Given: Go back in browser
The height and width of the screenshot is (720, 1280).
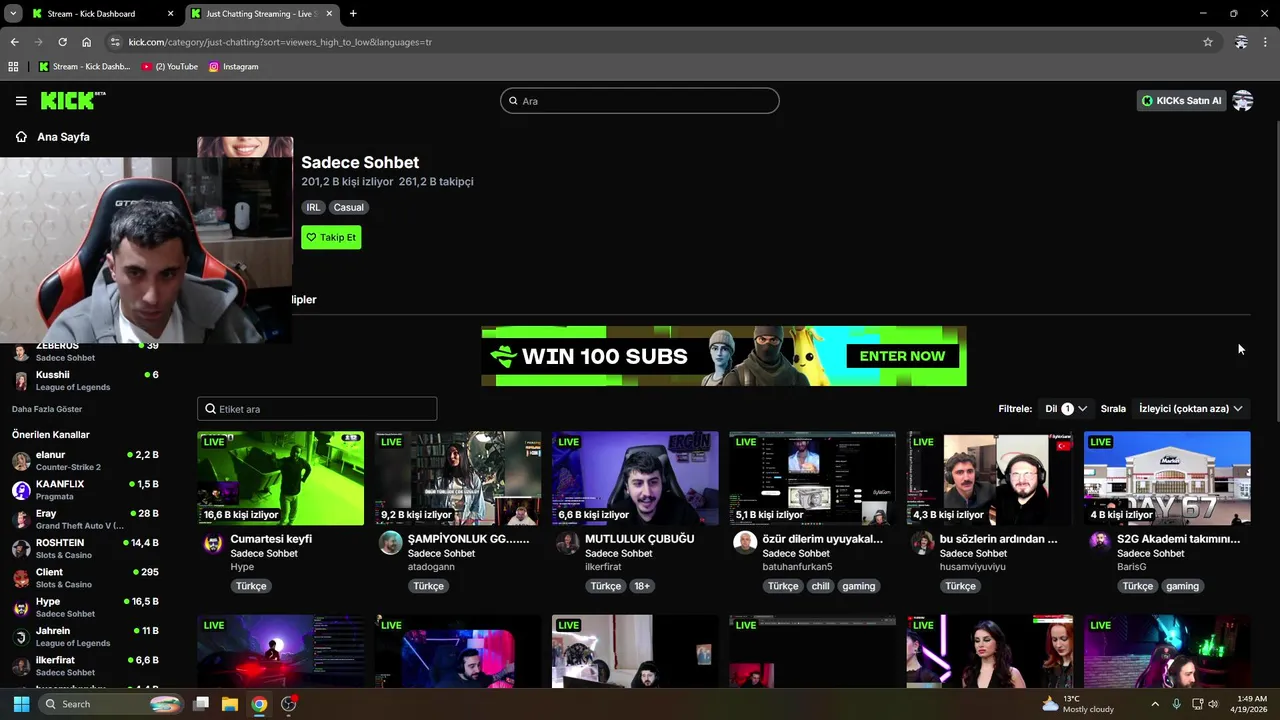Looking at the screenshot, I should pyautogui.click(x=14, y=42).
